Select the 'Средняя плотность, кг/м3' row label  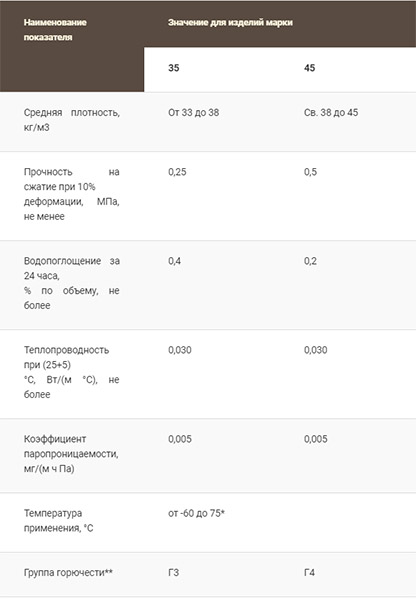pyautogui.click(x=72, y=120)
